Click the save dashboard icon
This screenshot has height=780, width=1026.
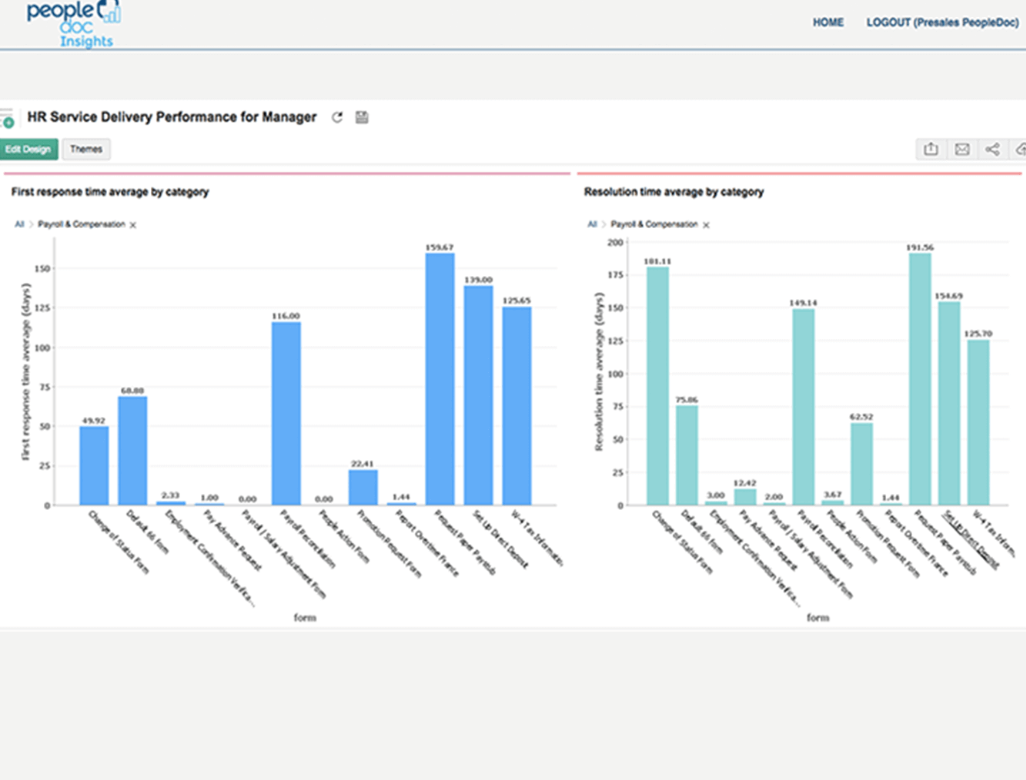pyautogui.click(x=362, y=118)
